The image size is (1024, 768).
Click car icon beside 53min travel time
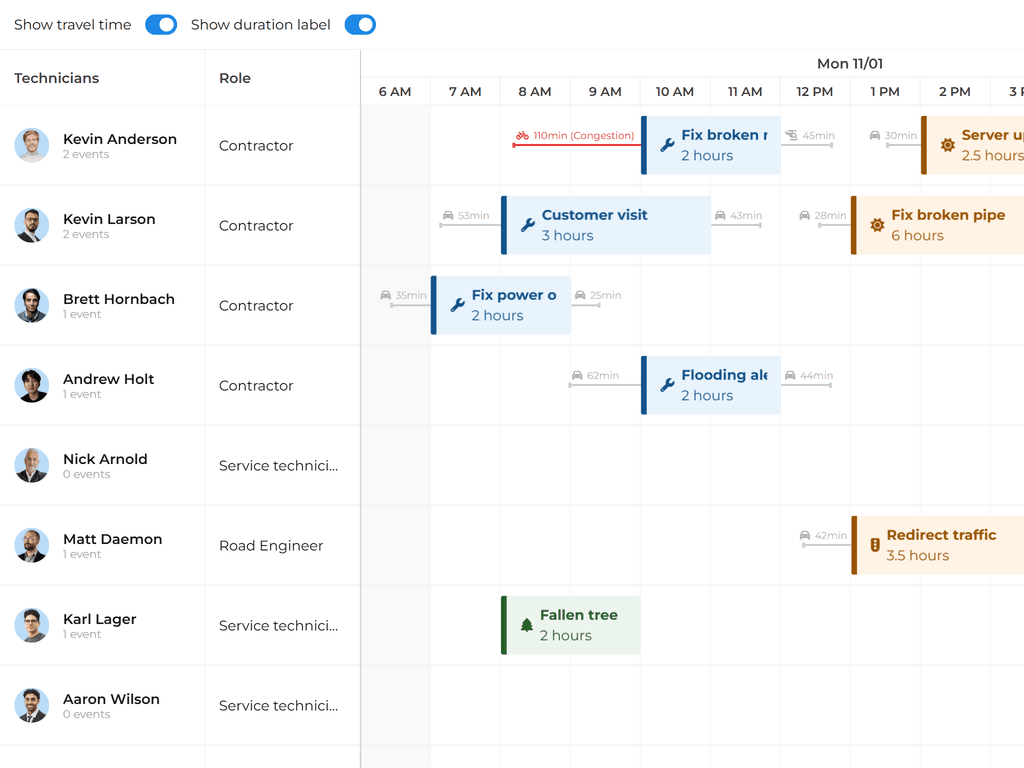(x=448, y=216)
